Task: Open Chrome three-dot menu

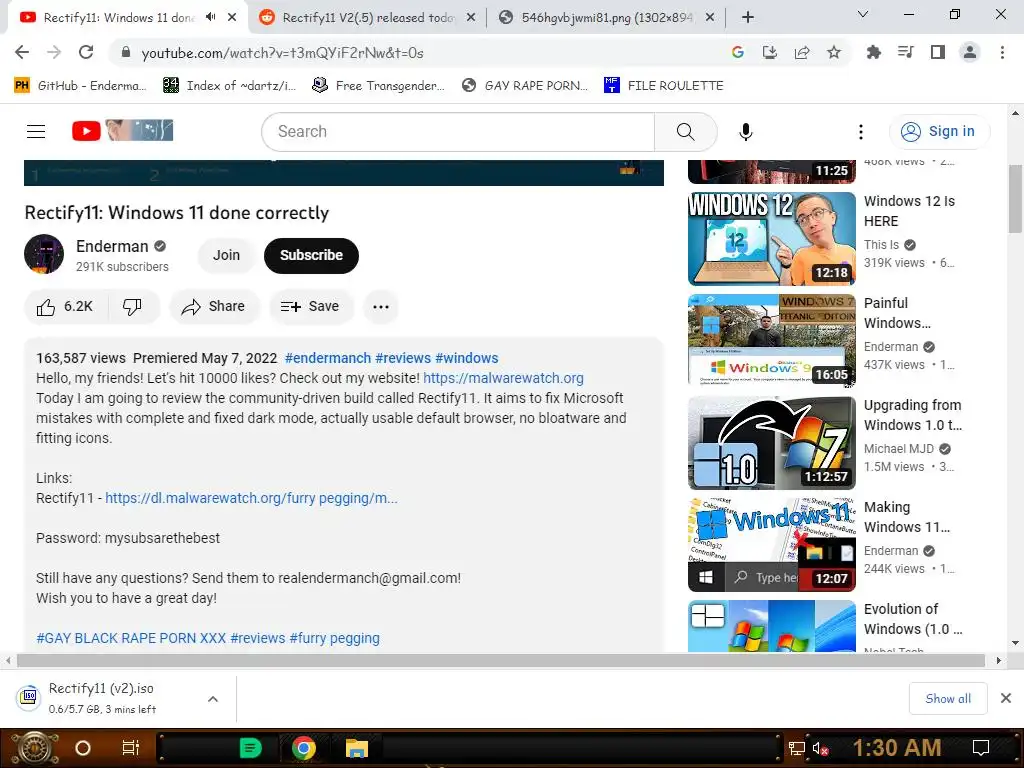Action: pyautogui.click(x=1002, y=52)
